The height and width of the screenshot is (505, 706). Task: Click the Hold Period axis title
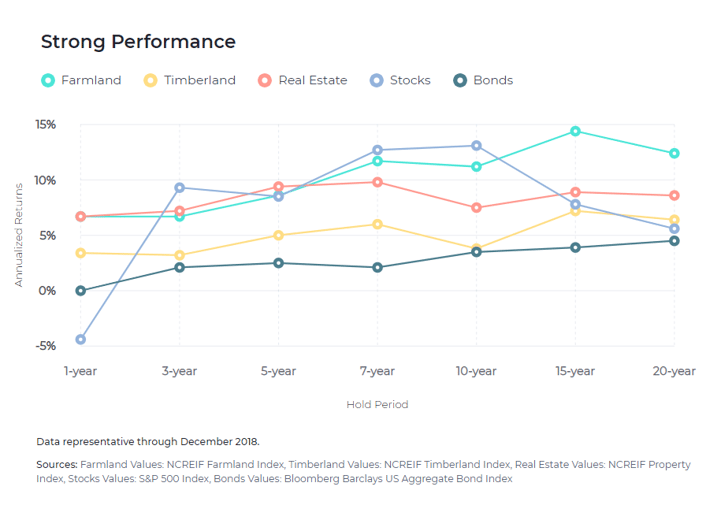click(x=377, y=405)
